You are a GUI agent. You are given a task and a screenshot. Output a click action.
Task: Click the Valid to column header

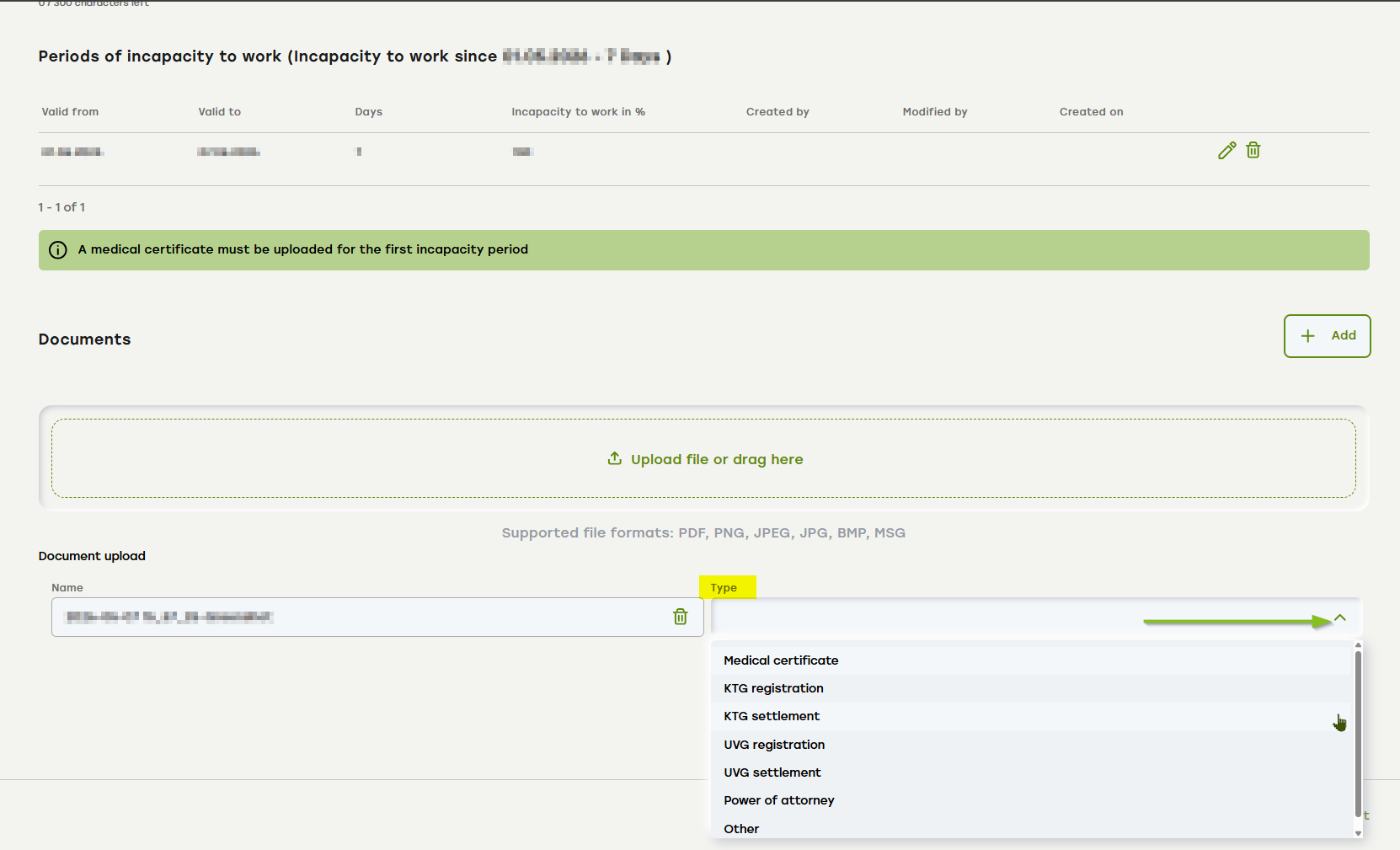click(219, 112)
